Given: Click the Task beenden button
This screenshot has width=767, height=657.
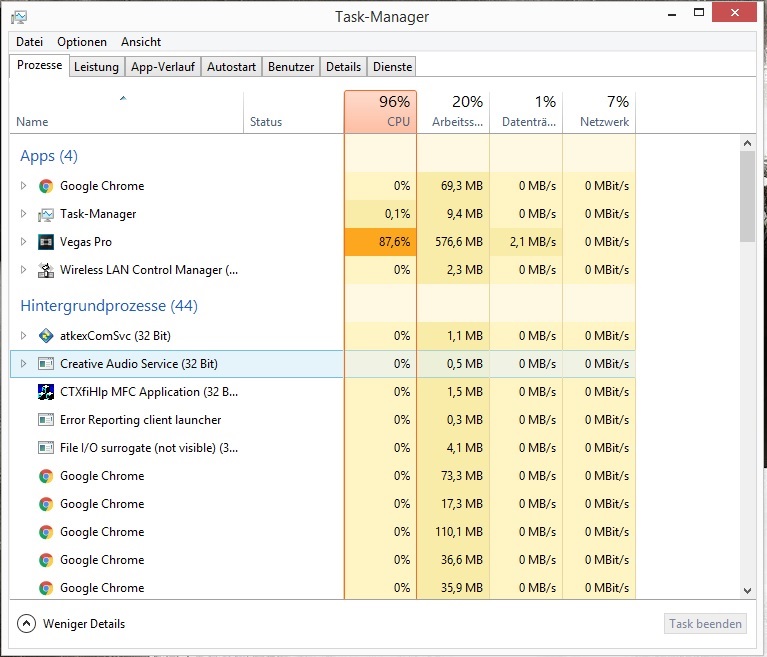Looking at the screenshot, I should point(705,624).
